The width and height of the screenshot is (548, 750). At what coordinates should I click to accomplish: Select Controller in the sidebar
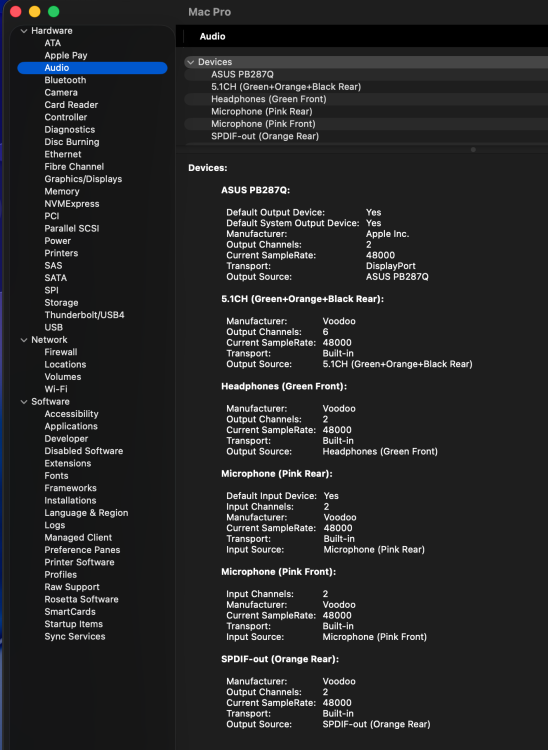click(x=66, y=117)
